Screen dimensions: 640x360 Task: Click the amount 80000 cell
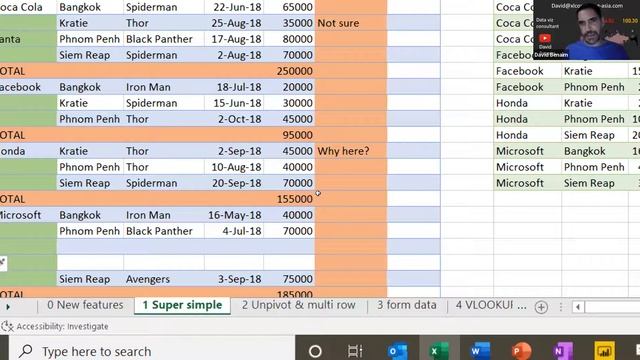[289, 39]
